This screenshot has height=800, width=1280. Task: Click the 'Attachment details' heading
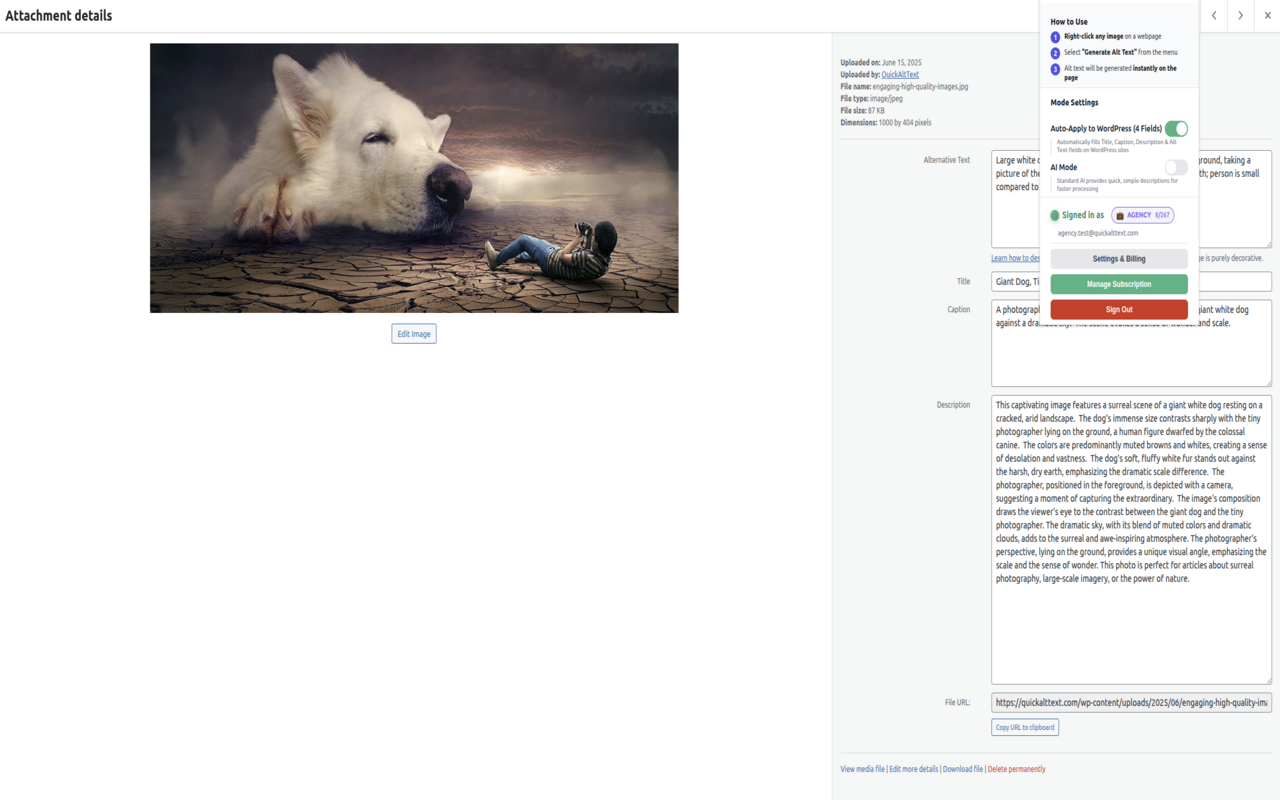pyautogui.click(x=59, y=16)
